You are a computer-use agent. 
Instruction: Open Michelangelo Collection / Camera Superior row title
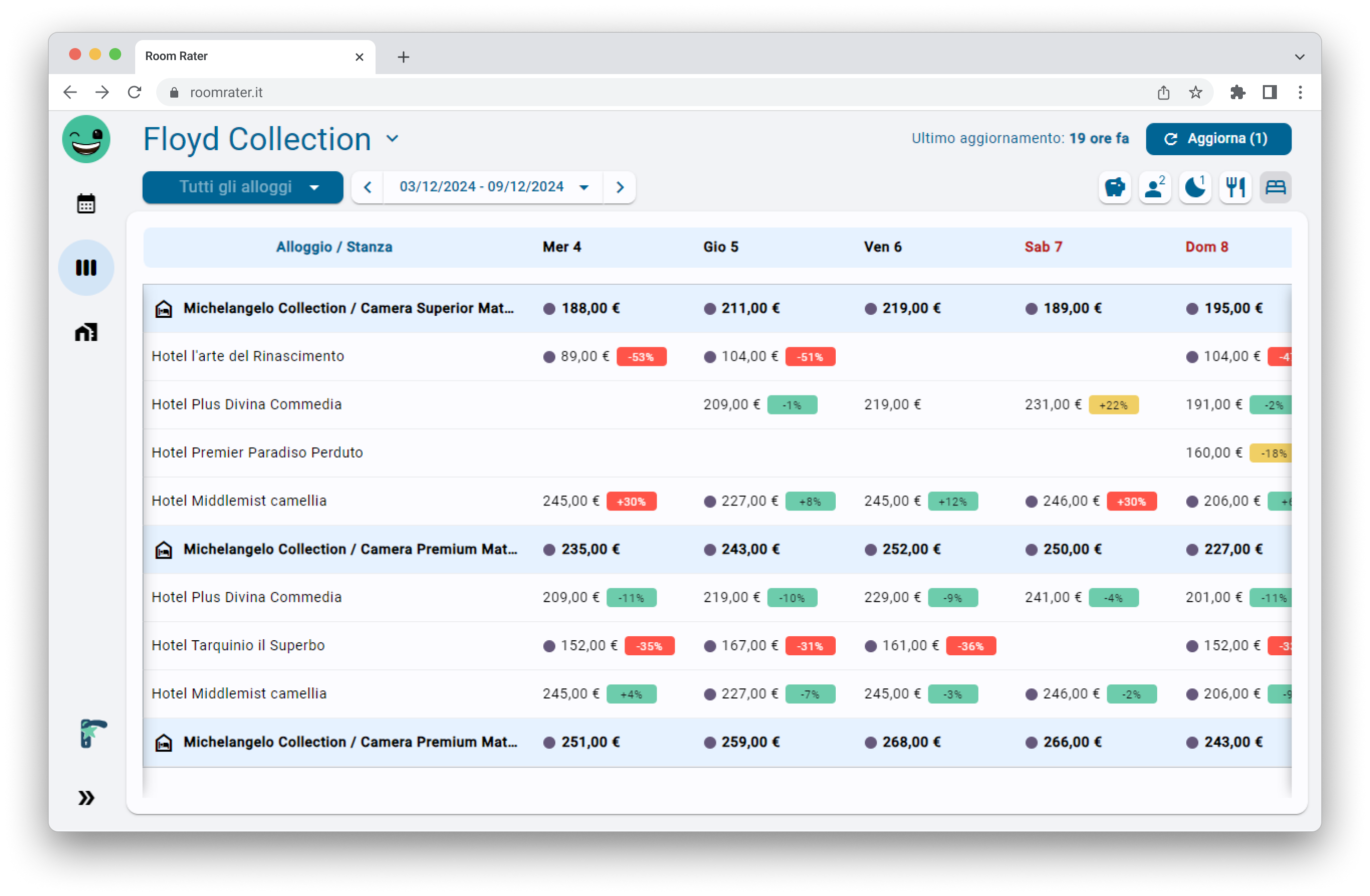[x=349, y=308]
